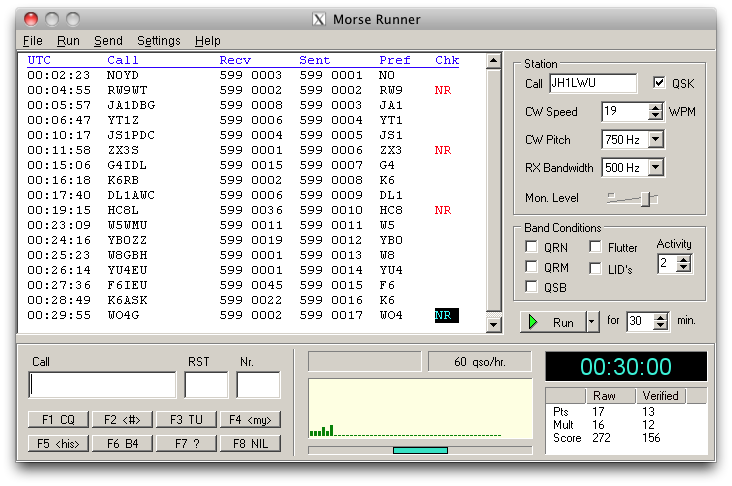Screen dimensions: 732x486
Task: Click the F1 CQ button
Action: coord(58,420)
